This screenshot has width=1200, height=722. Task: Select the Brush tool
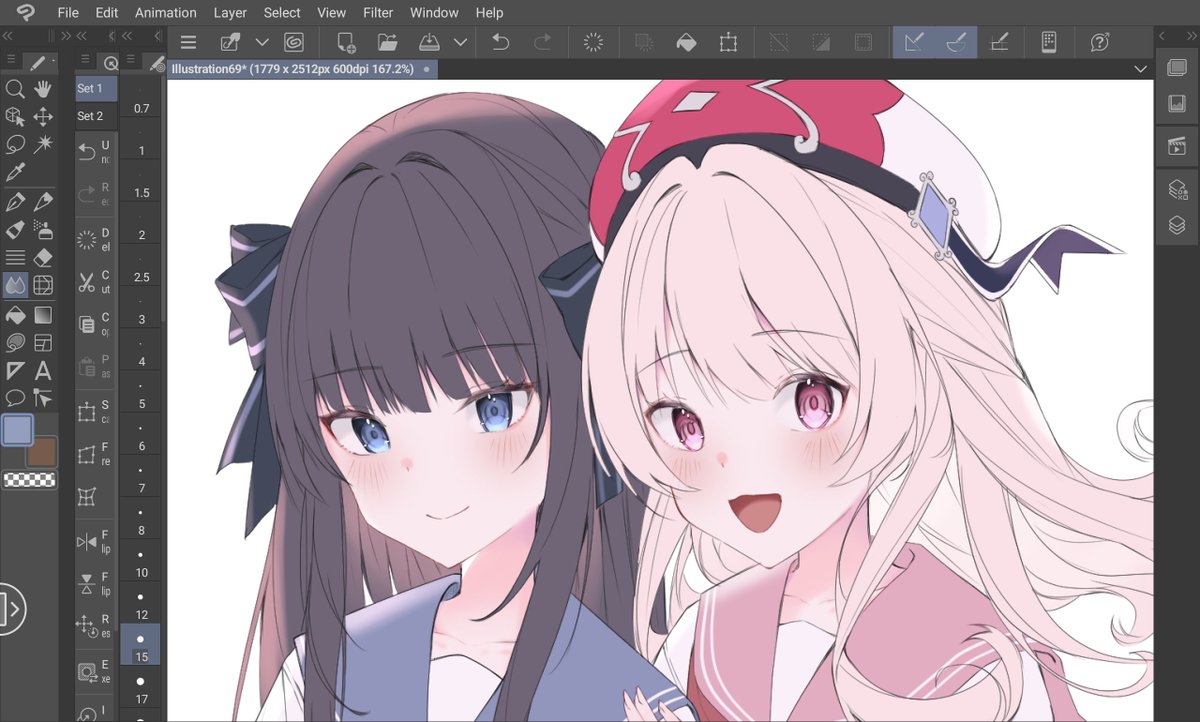[15, 230]
